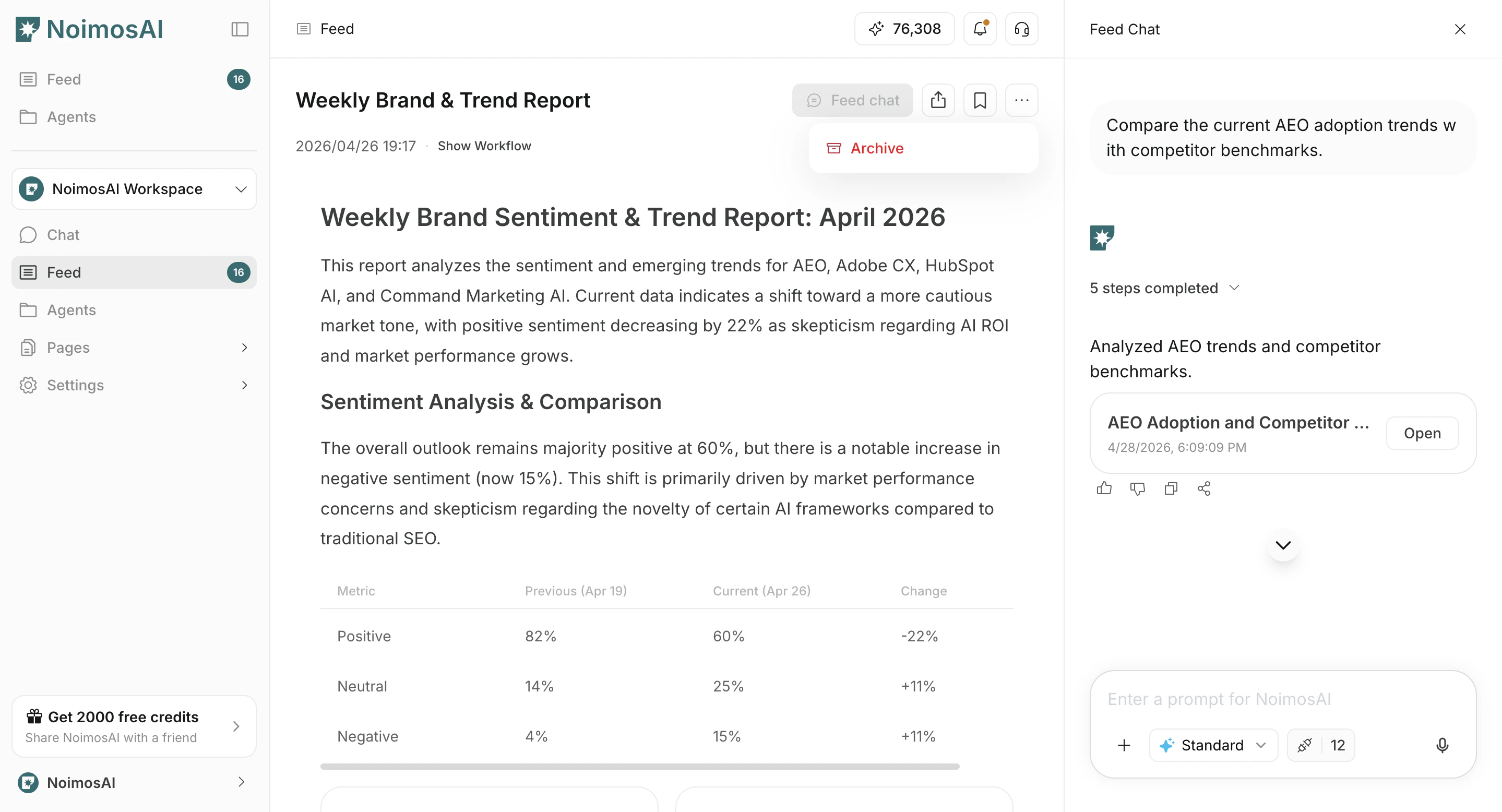Click the AEO Adoption card title
Image resolution: width=1502 pixels, height=812 pixels.
coord(1238,423)
